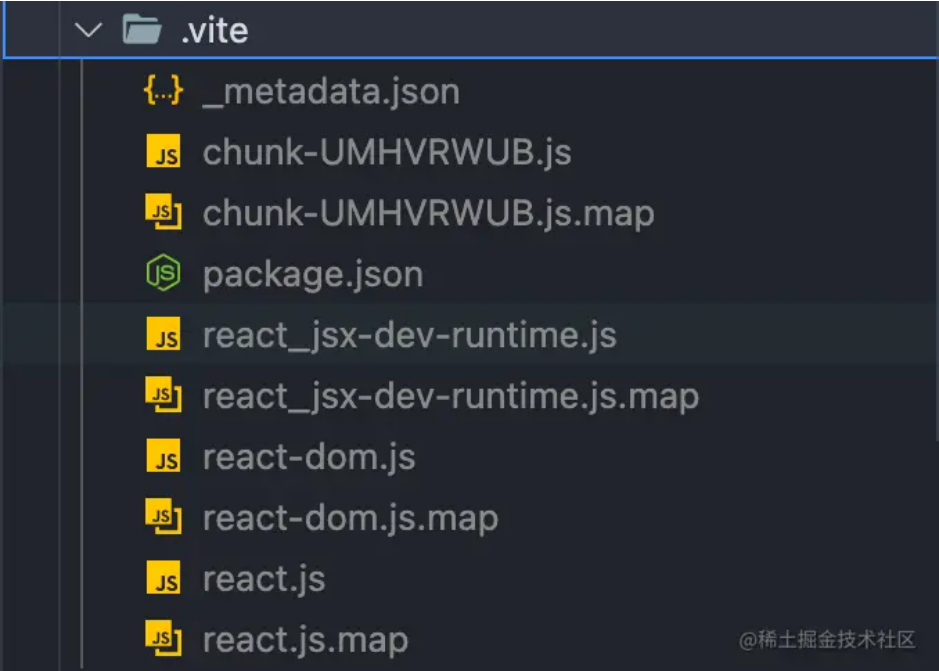Select the .vite folder name
The width and height of the screenshot is (939, 671).
coord(214,31)
